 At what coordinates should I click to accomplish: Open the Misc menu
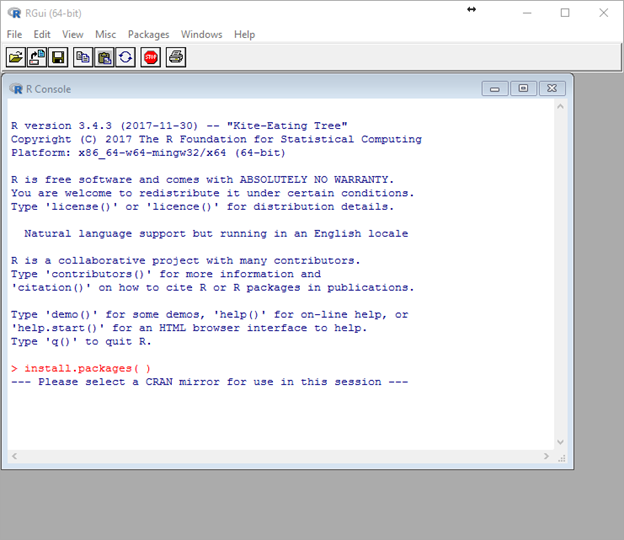tap(105, 34)
